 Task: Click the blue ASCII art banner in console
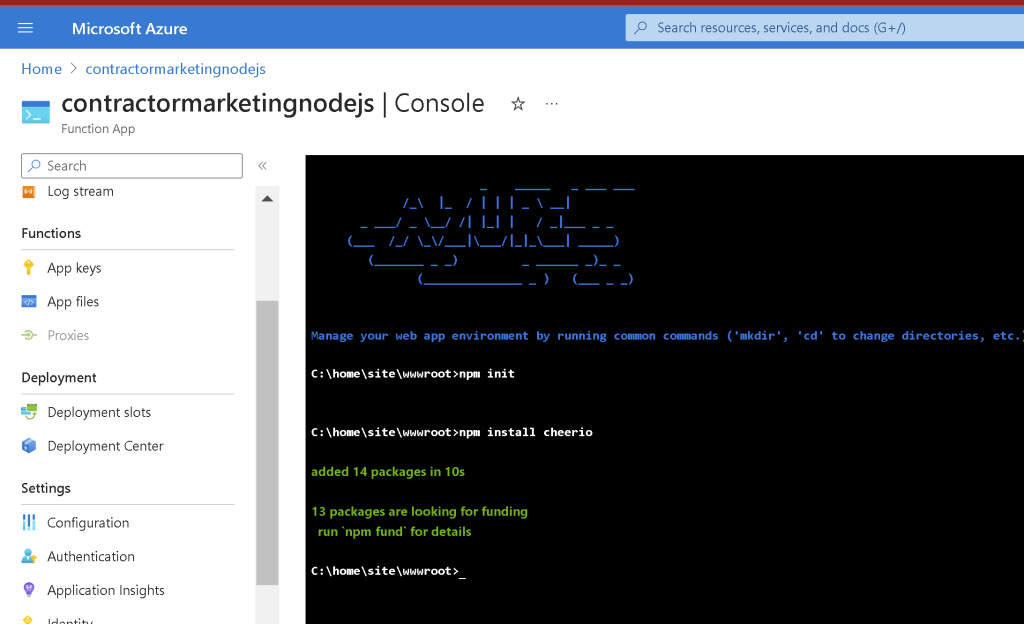(491, 235)
